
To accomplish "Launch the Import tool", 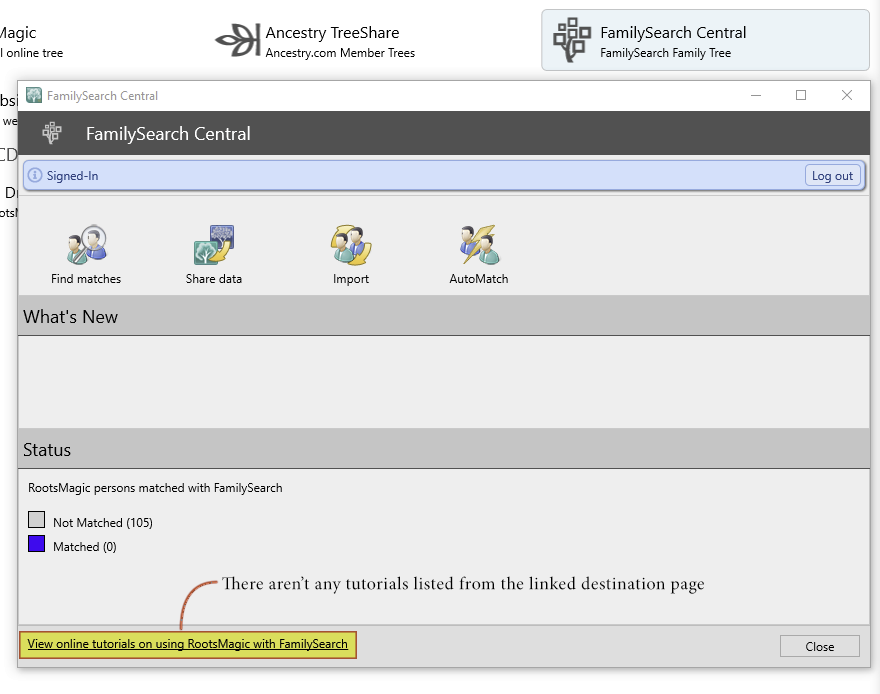I will click(x=351, y=255).
